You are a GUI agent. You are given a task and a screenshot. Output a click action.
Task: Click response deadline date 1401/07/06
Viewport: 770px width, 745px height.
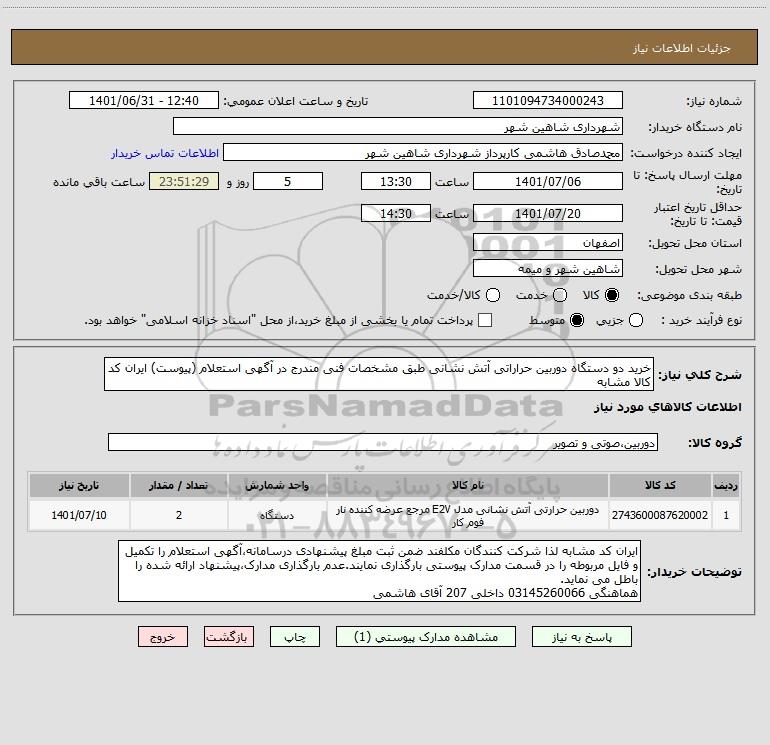click(x=548, y=182)
